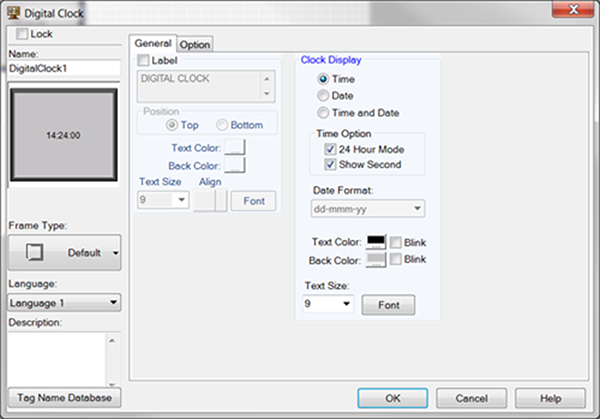600x419 pixels.
Task: Pick the clock display gray Back Color swatch
Action: click(376, 259)
